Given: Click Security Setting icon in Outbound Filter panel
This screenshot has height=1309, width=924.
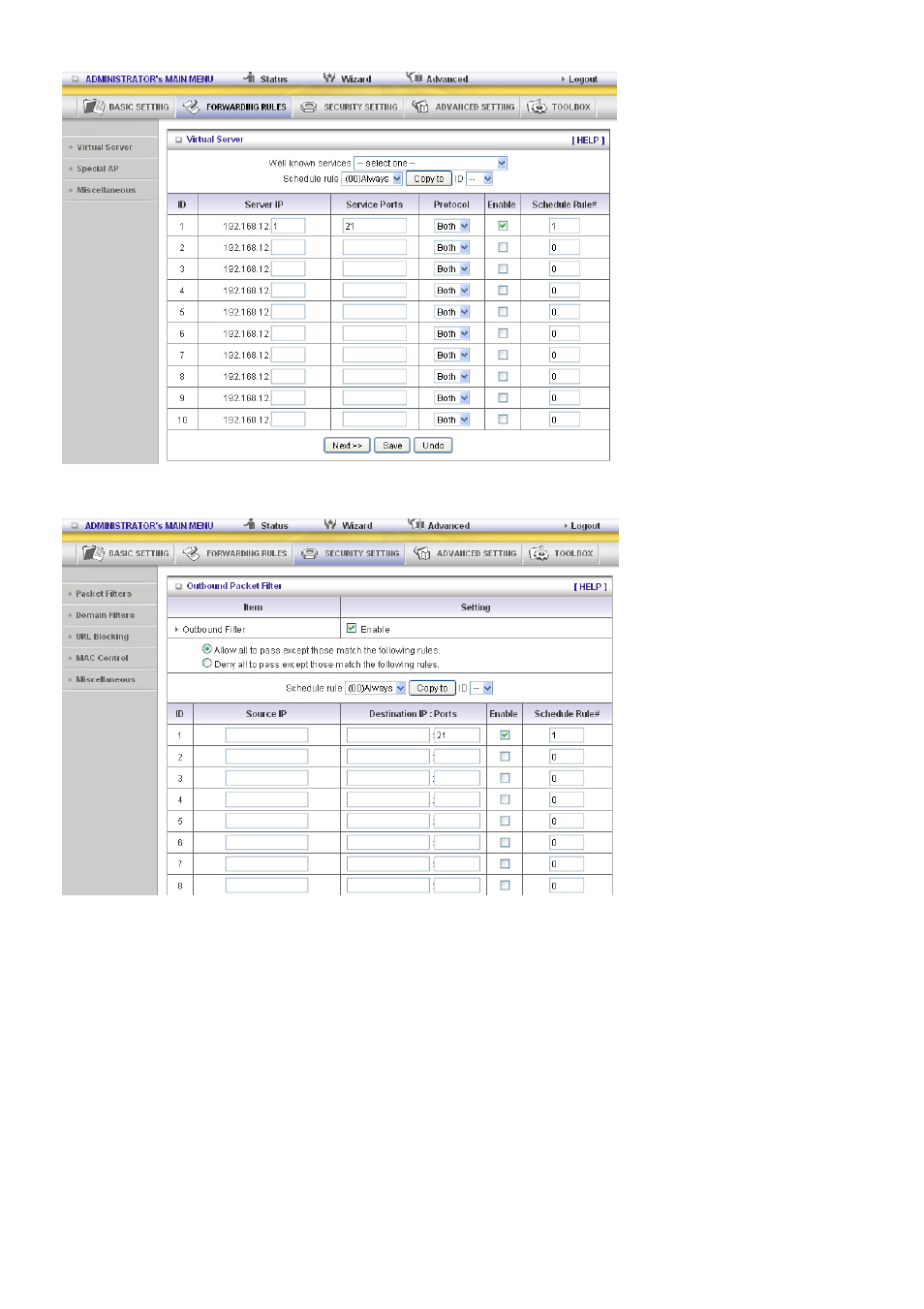Looking at the screenshot, I should [310, 553].
